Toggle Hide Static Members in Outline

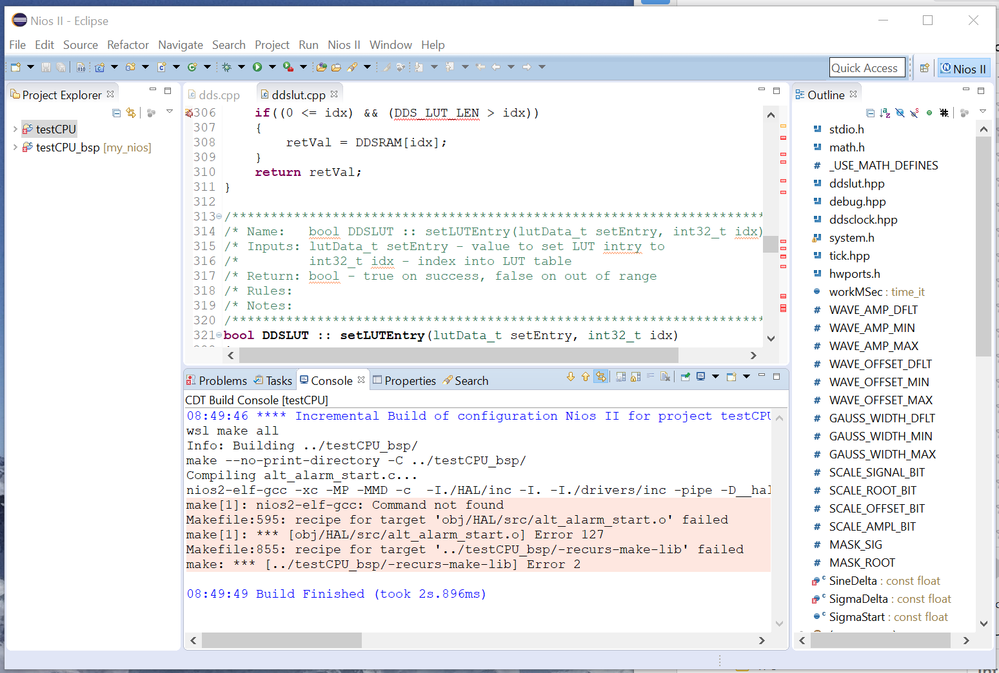coord(914,113)
